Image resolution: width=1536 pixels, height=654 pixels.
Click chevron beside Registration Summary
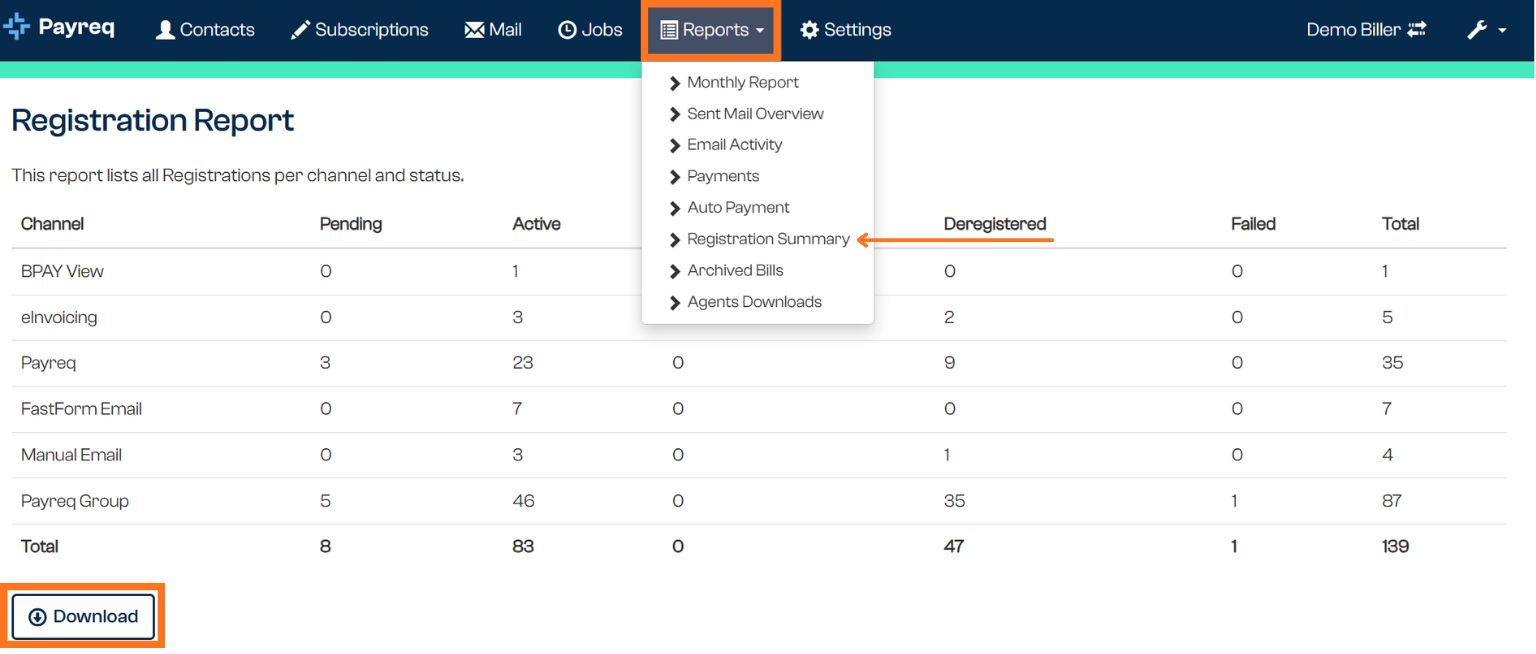click(675, 240)
